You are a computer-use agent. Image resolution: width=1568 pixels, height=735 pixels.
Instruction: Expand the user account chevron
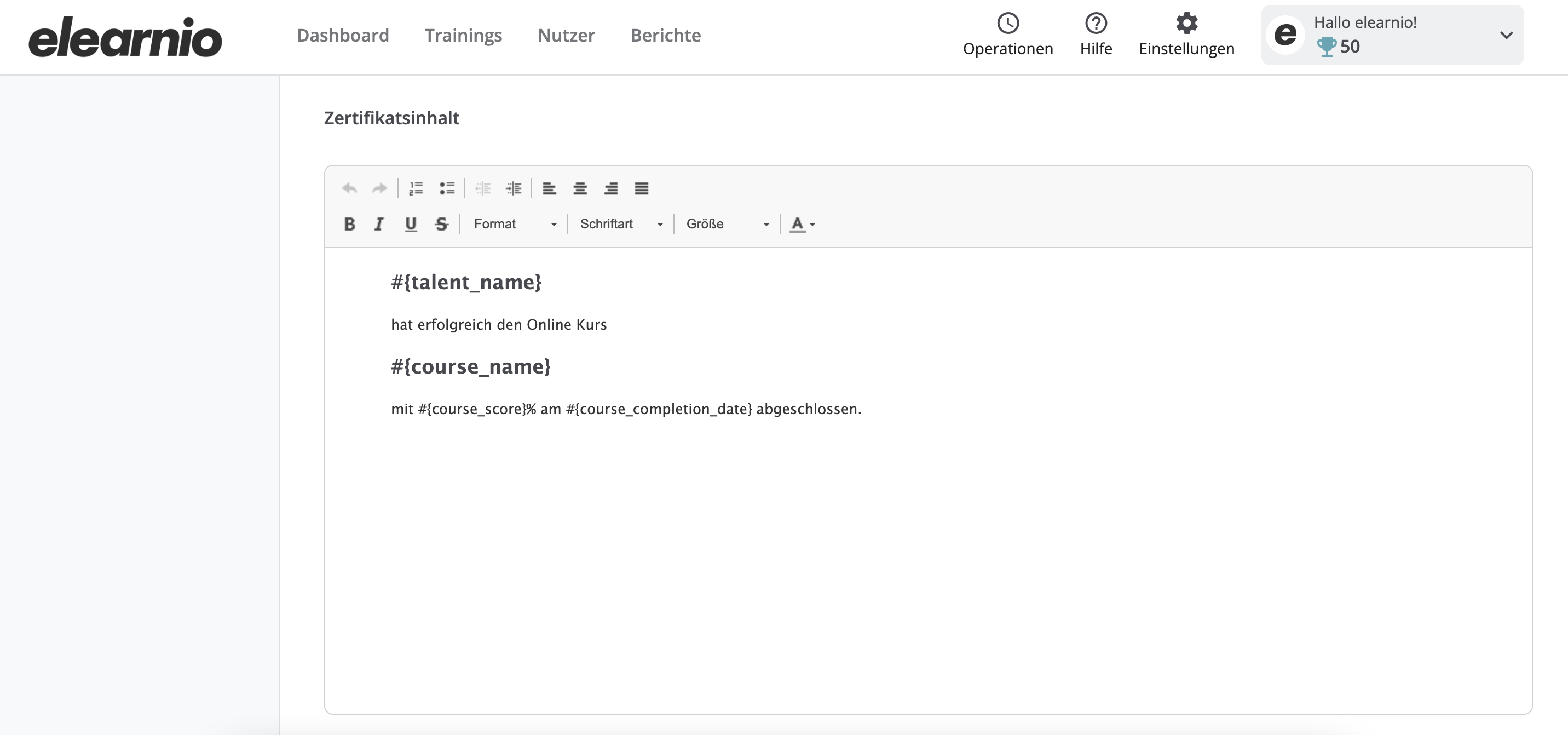[1506, 35]
